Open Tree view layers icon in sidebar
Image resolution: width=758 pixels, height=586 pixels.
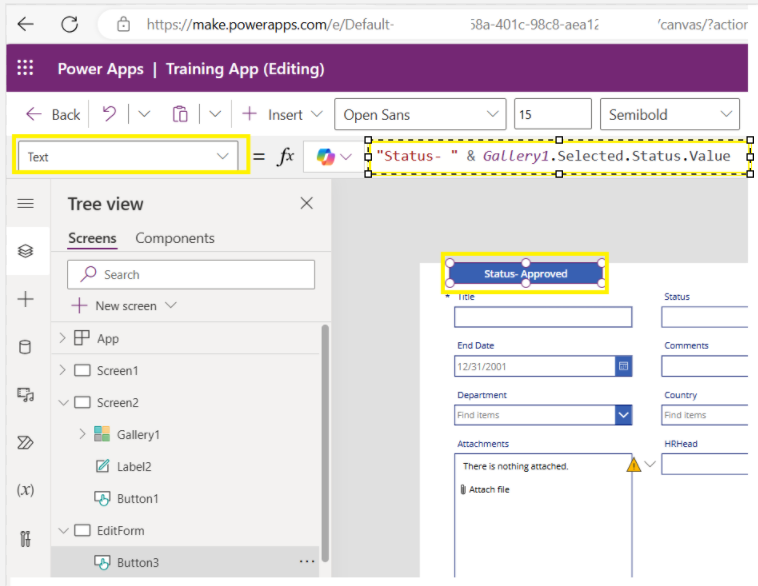coord(26,251)
